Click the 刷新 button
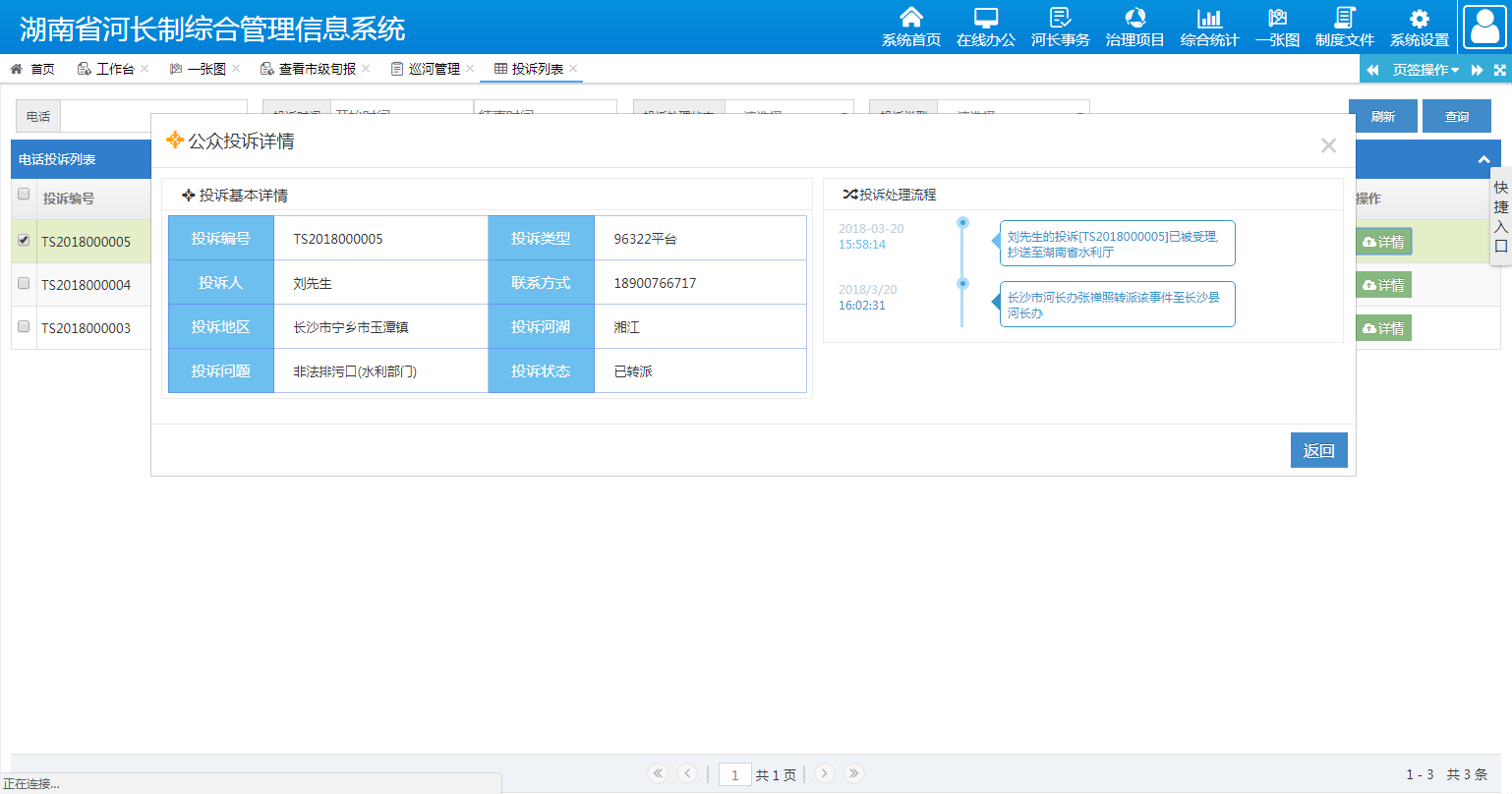 coord(1383,116)
